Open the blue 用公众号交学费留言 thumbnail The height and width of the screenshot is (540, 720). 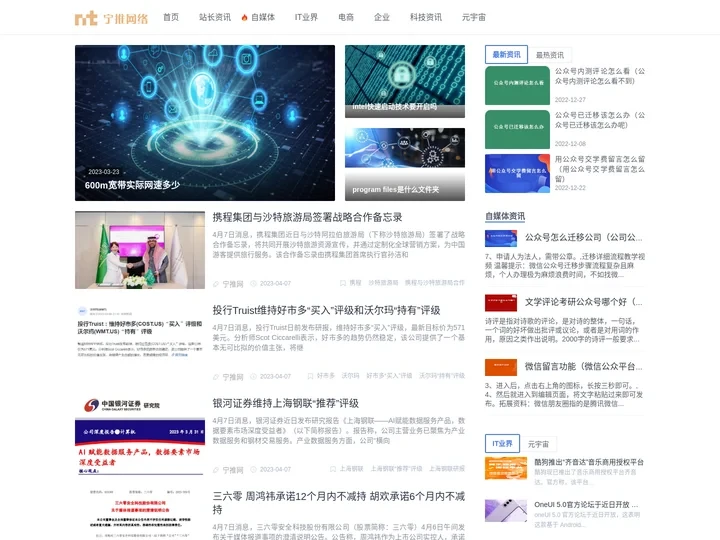[x=517, y=173]
